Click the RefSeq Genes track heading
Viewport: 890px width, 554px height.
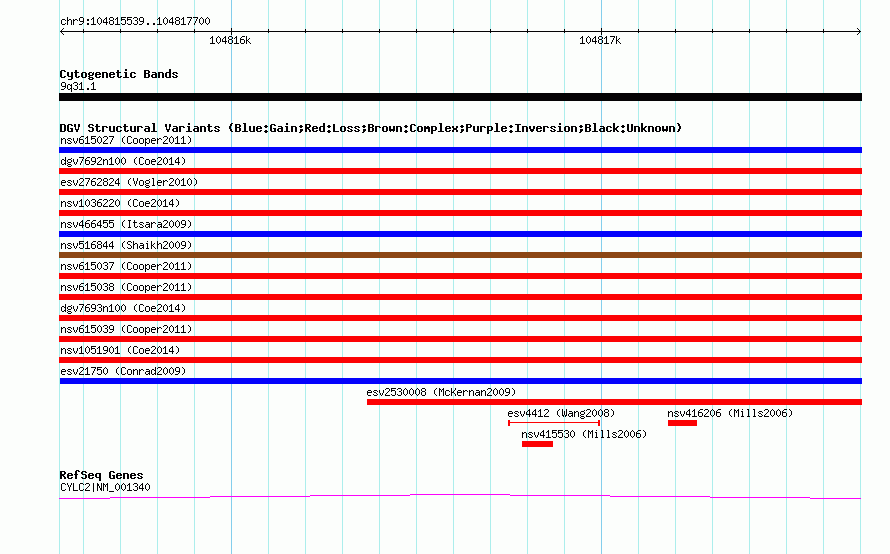(101, 475)
